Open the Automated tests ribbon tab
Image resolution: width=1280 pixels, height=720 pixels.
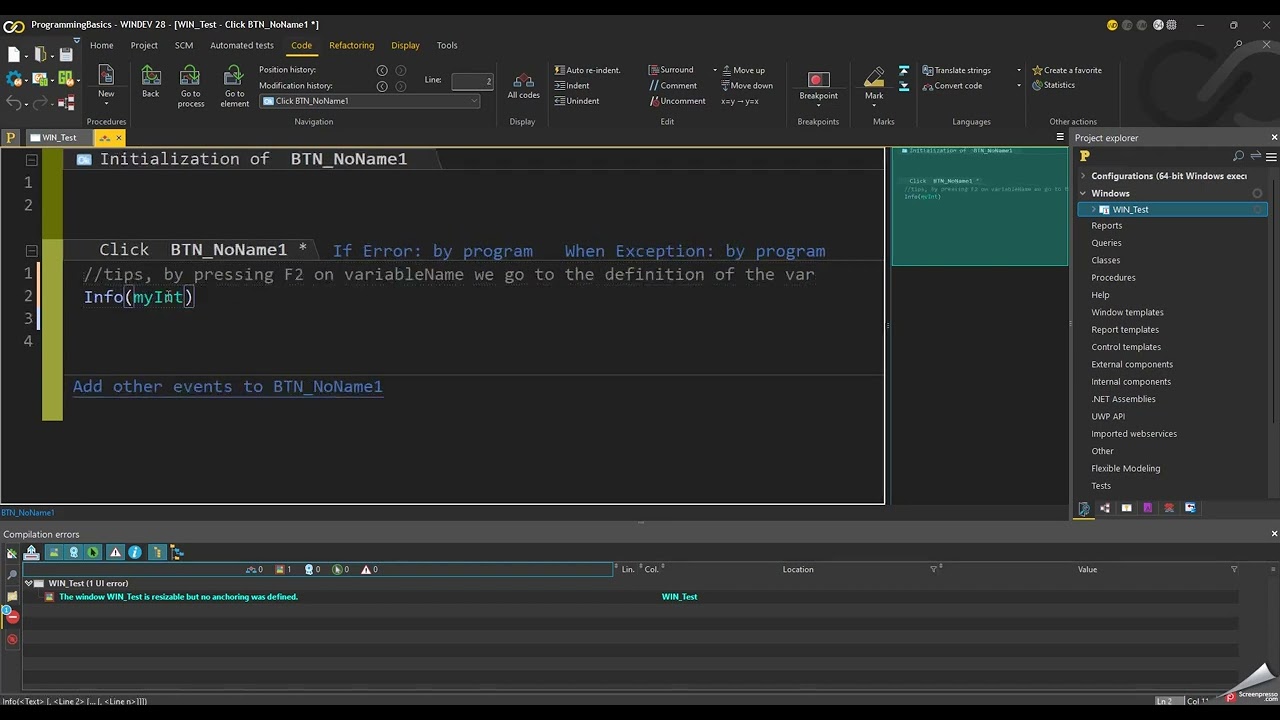[x=242, y=45]
